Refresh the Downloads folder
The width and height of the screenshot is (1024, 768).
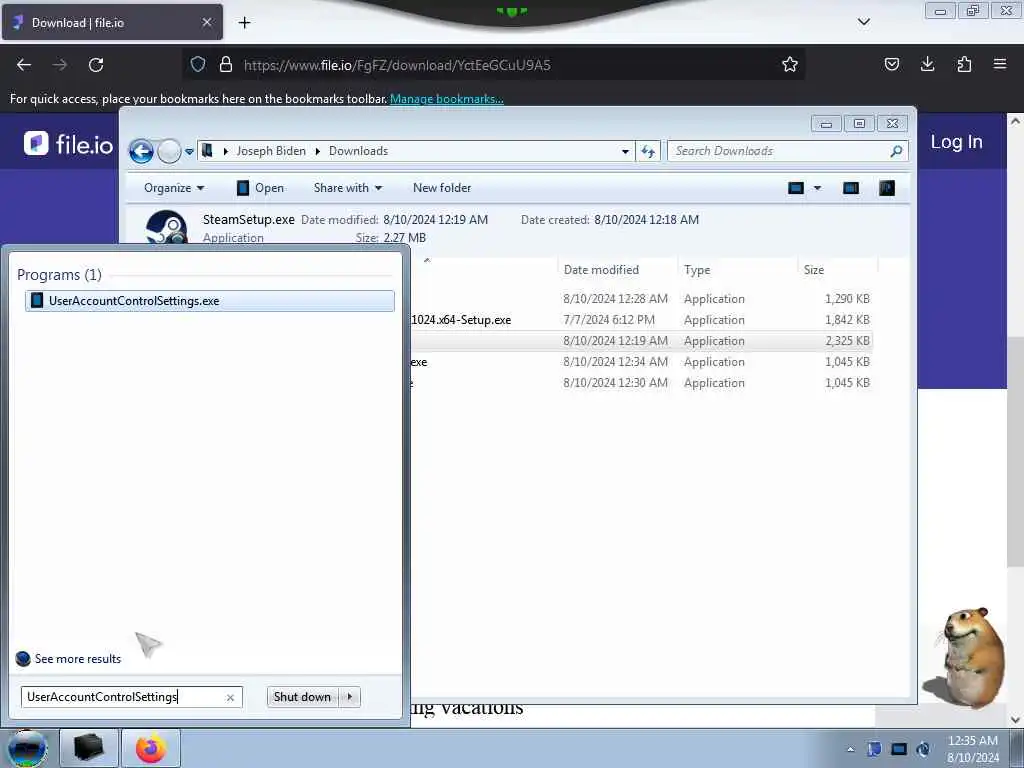click(648, 152)
